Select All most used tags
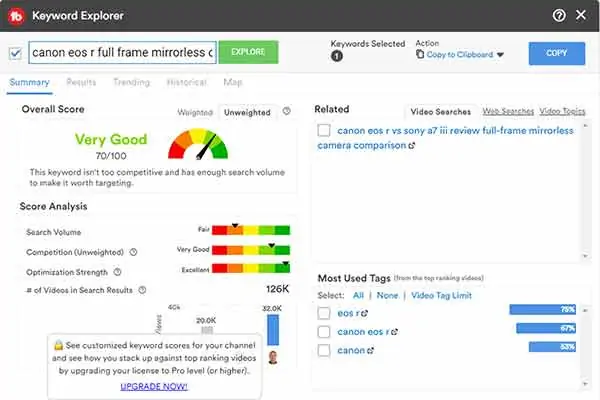This screenshot has height=400, width=600. [x=358, y=295]
